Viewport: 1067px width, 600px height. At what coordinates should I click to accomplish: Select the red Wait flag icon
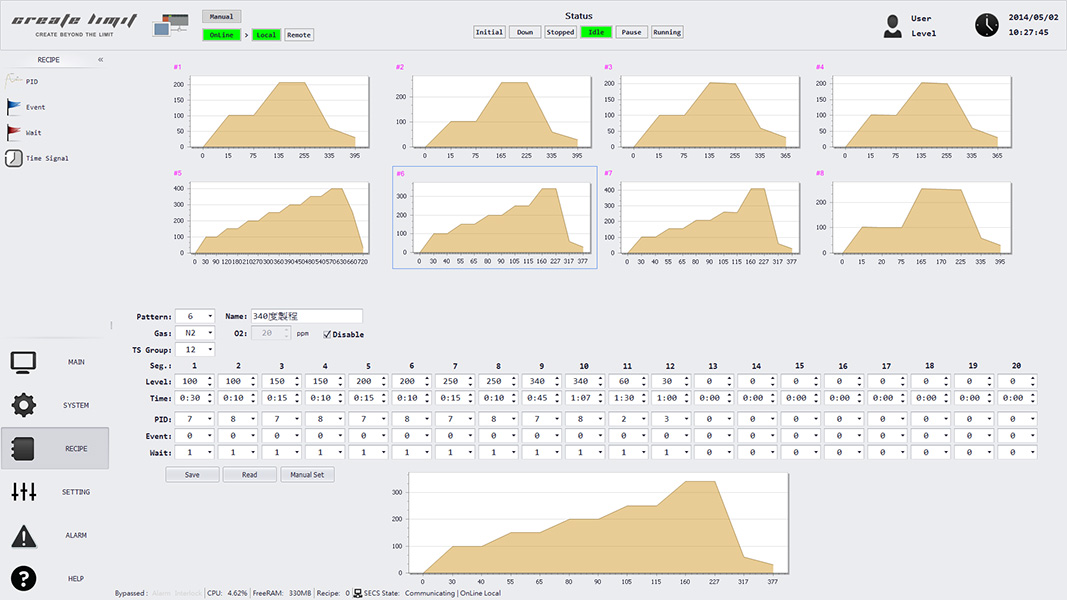pos(14,132)
